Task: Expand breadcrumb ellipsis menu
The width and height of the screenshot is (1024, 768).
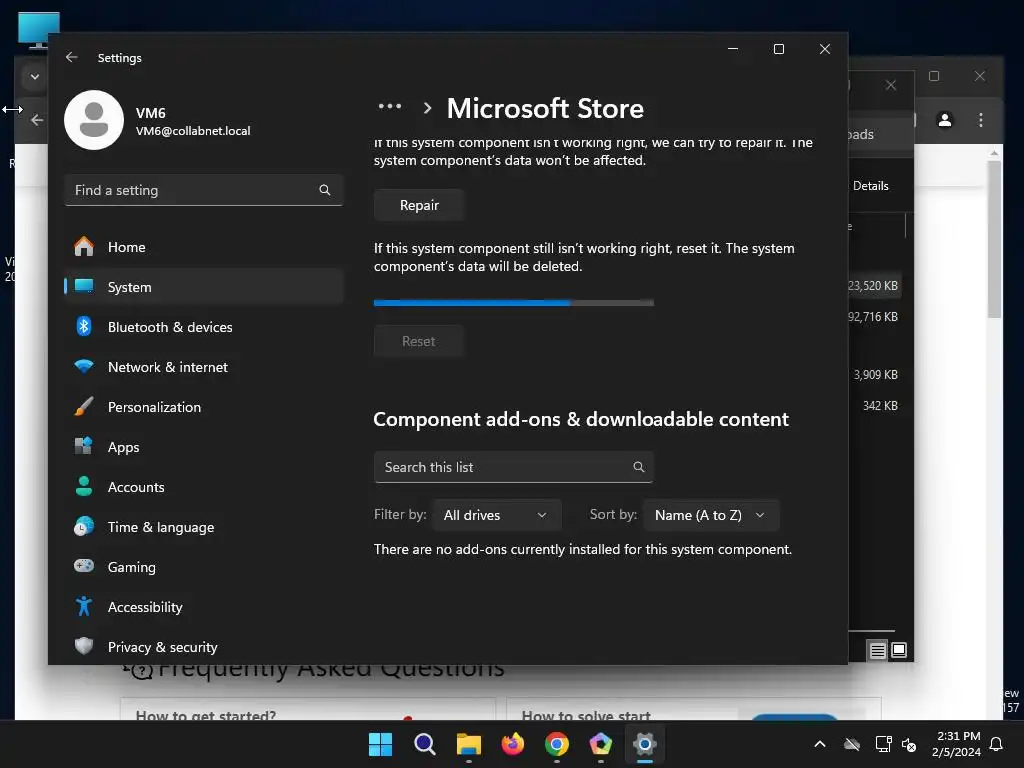Action: tap(390, 106)
